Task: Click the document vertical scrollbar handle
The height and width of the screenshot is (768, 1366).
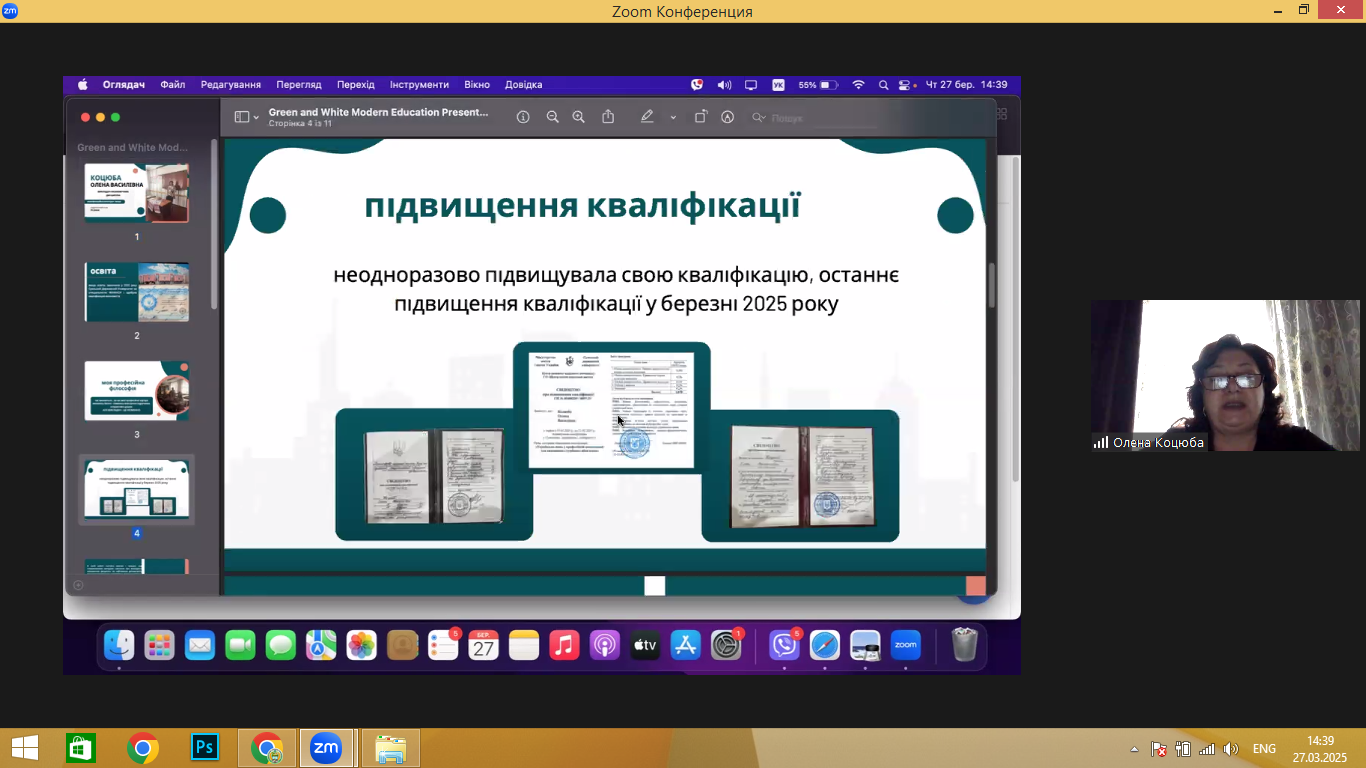Action: (991, 285)
